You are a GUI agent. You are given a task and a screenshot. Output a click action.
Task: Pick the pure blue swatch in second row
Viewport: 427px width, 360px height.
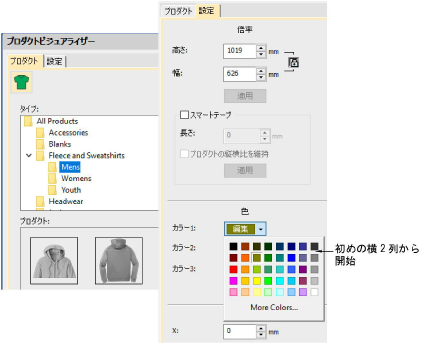291,258
